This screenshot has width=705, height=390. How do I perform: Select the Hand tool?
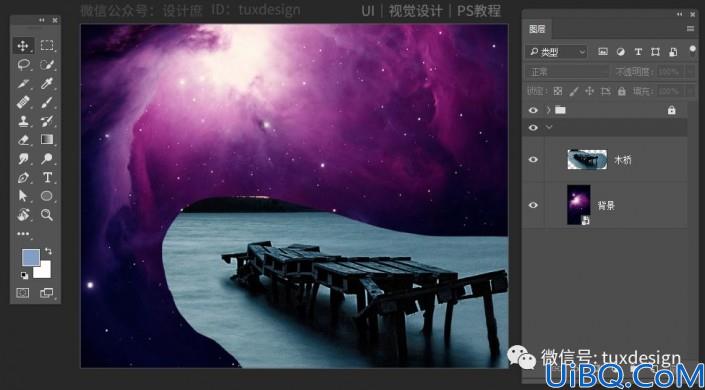pyautogui.click(x=23, y=215)
